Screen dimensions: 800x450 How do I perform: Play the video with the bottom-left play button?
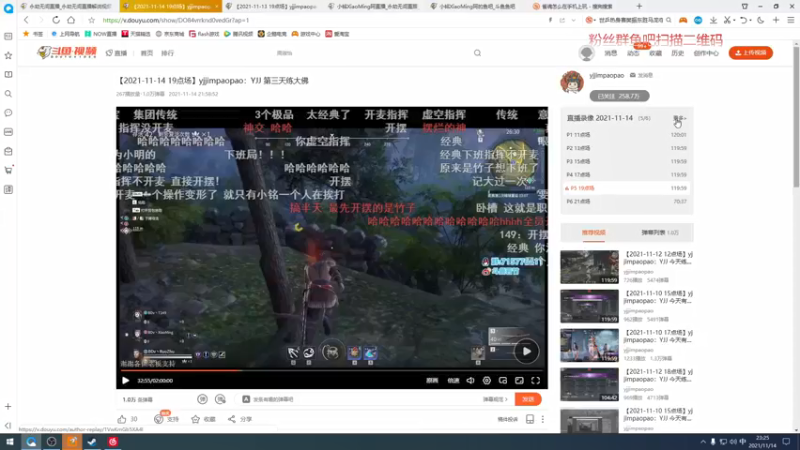(126, 380)
